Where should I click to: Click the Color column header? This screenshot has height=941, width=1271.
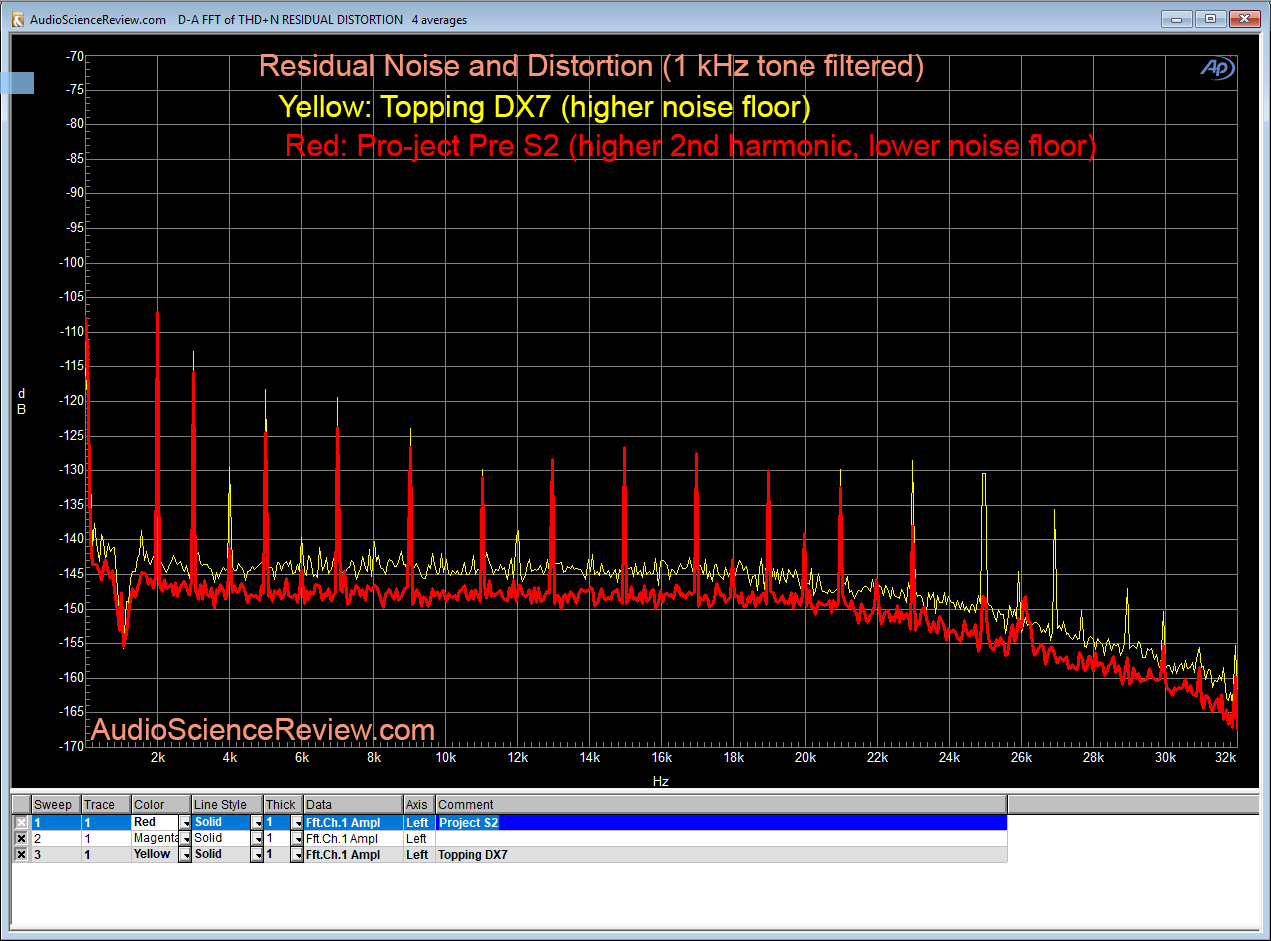161,804
